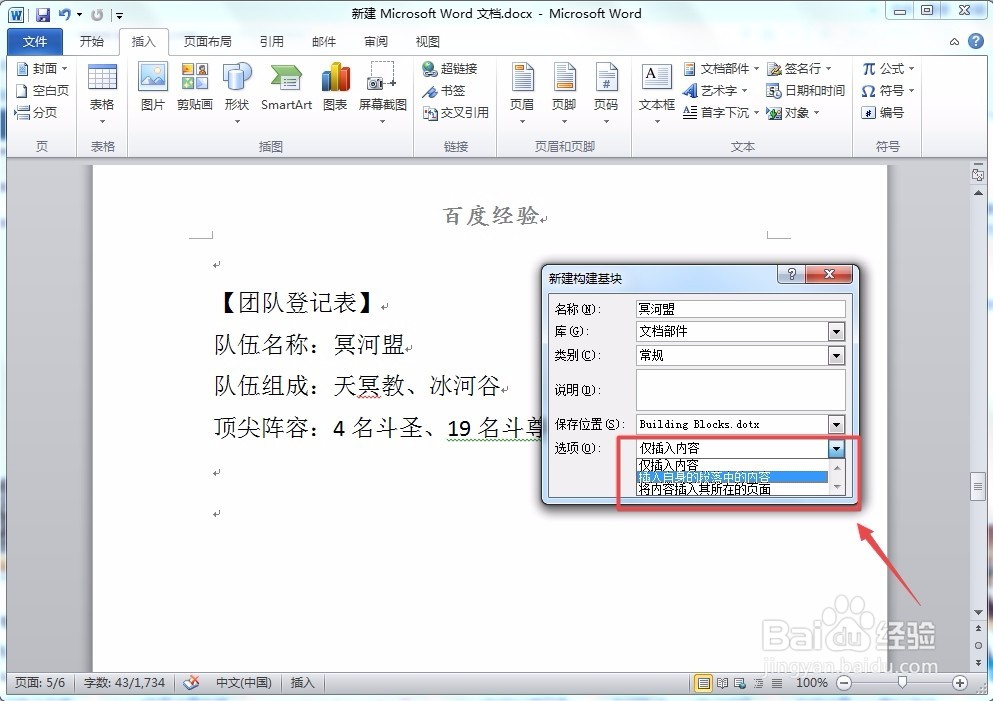This screenshot has height=701, width=993.
Task: Insert a Signature Line (签名行)
Action: (x=799, y=68)
